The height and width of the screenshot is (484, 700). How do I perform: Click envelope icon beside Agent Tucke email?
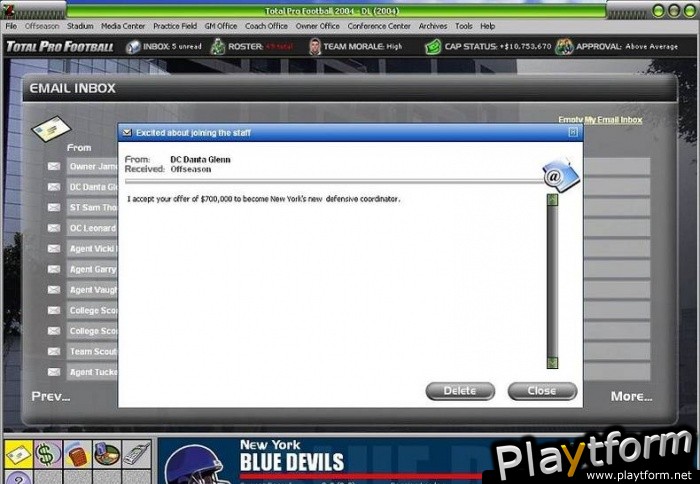coord(54,372)
